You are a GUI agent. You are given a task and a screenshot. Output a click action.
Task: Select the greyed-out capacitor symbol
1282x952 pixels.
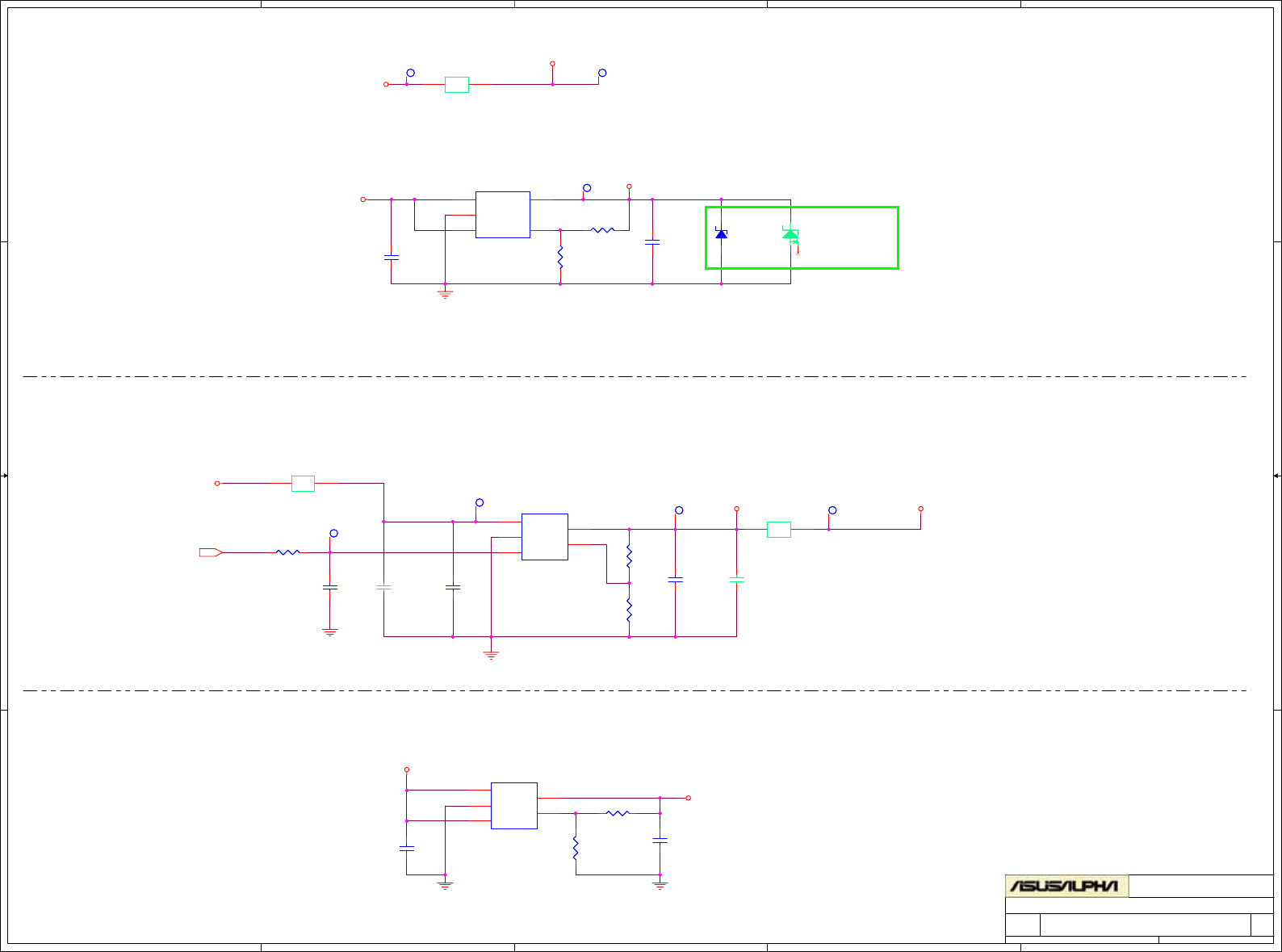[383, 588]
